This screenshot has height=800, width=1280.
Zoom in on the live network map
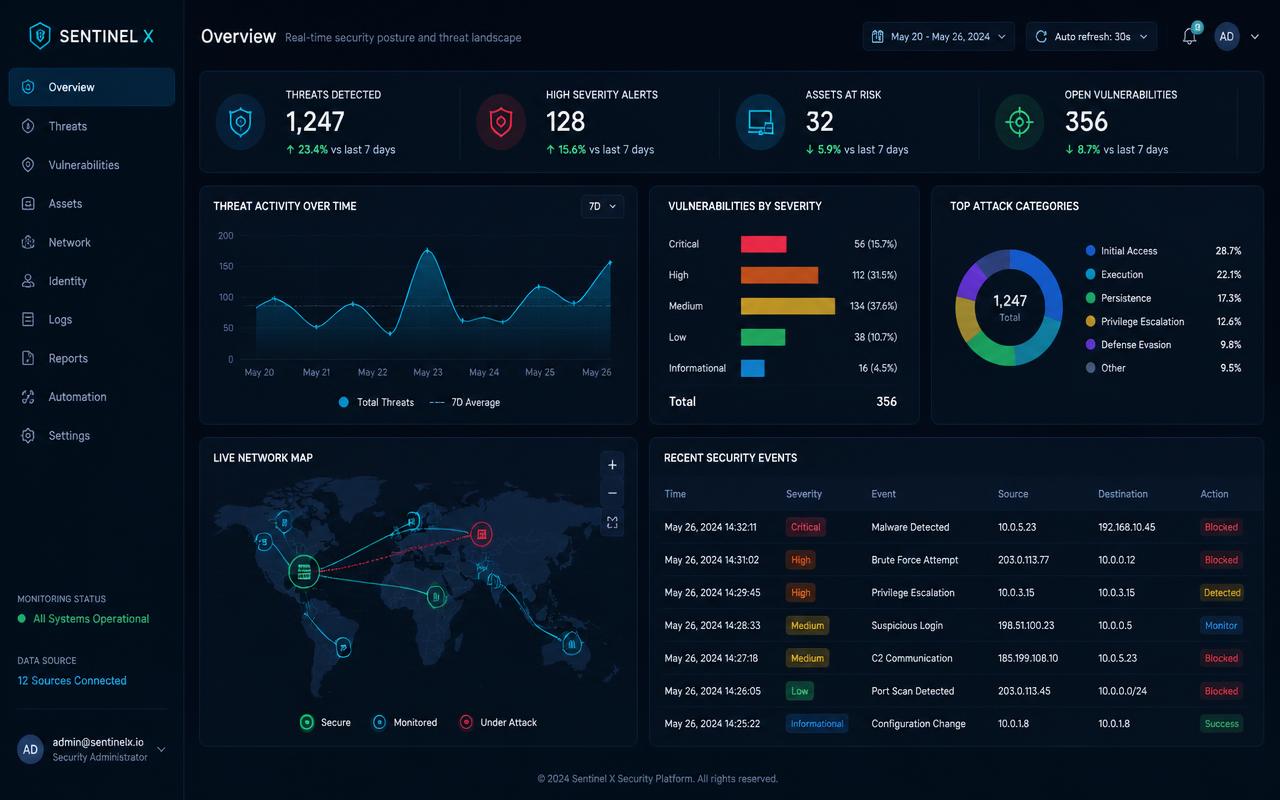(612, 465)
